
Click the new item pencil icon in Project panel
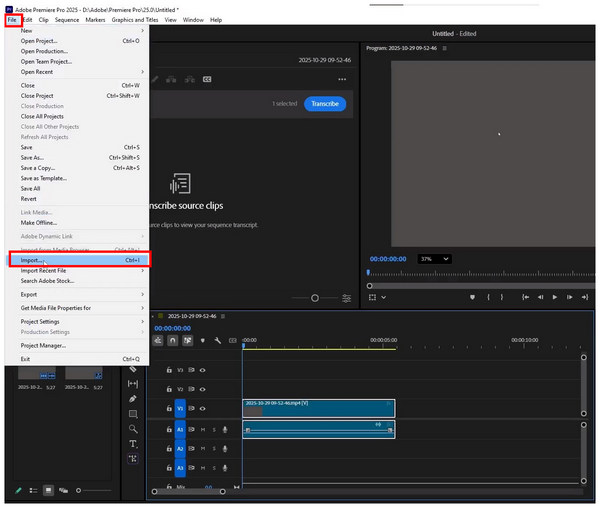click(x=18, y=490)
